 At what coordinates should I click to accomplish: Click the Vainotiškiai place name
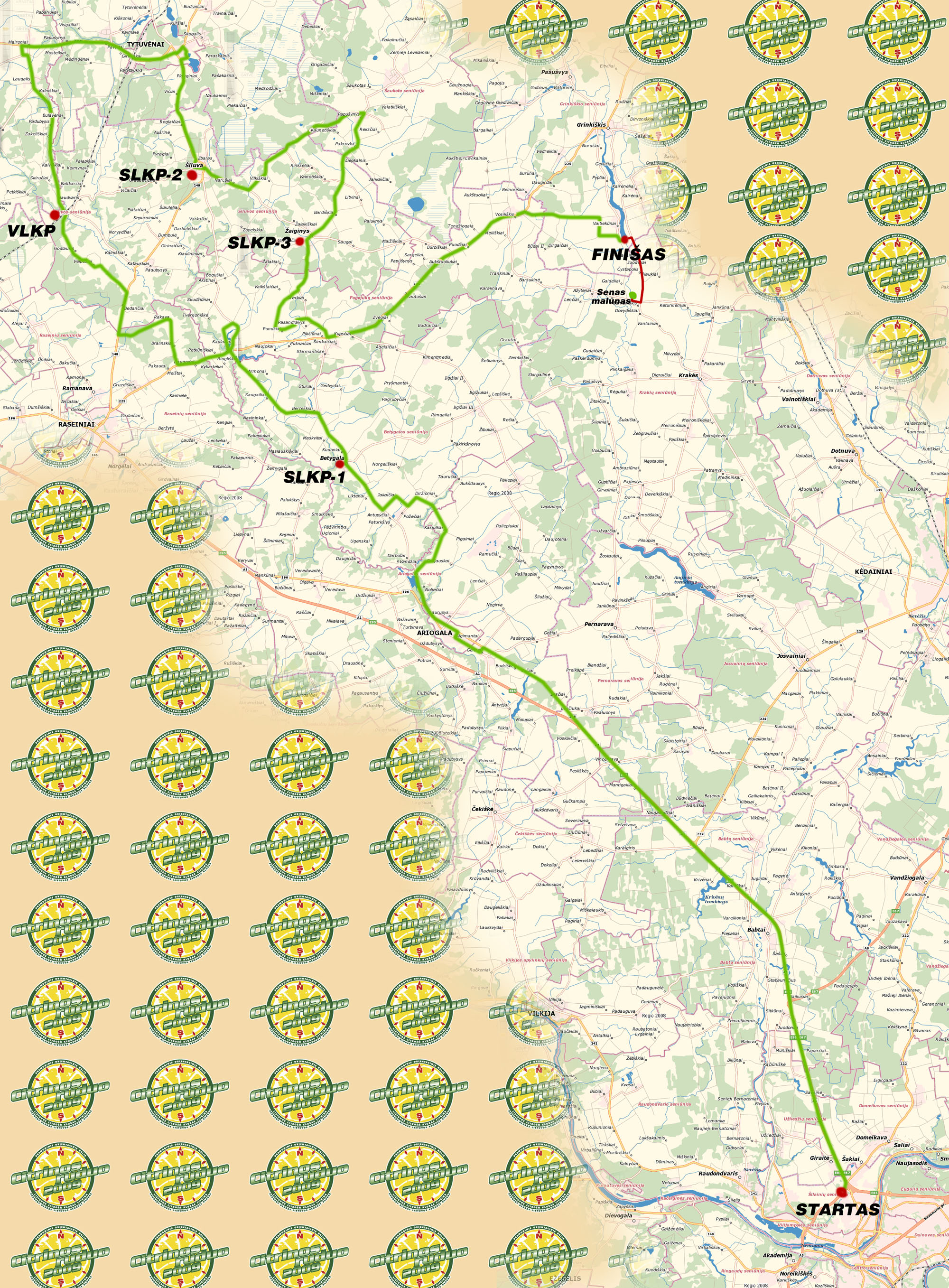coord(798,399)
